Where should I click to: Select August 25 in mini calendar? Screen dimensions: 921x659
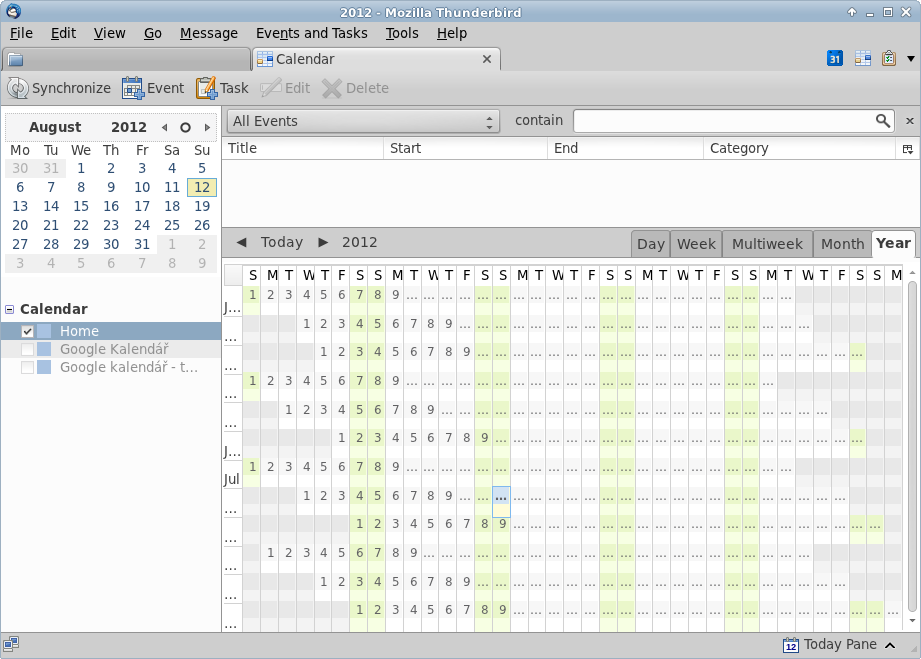(x=172, y=226)
